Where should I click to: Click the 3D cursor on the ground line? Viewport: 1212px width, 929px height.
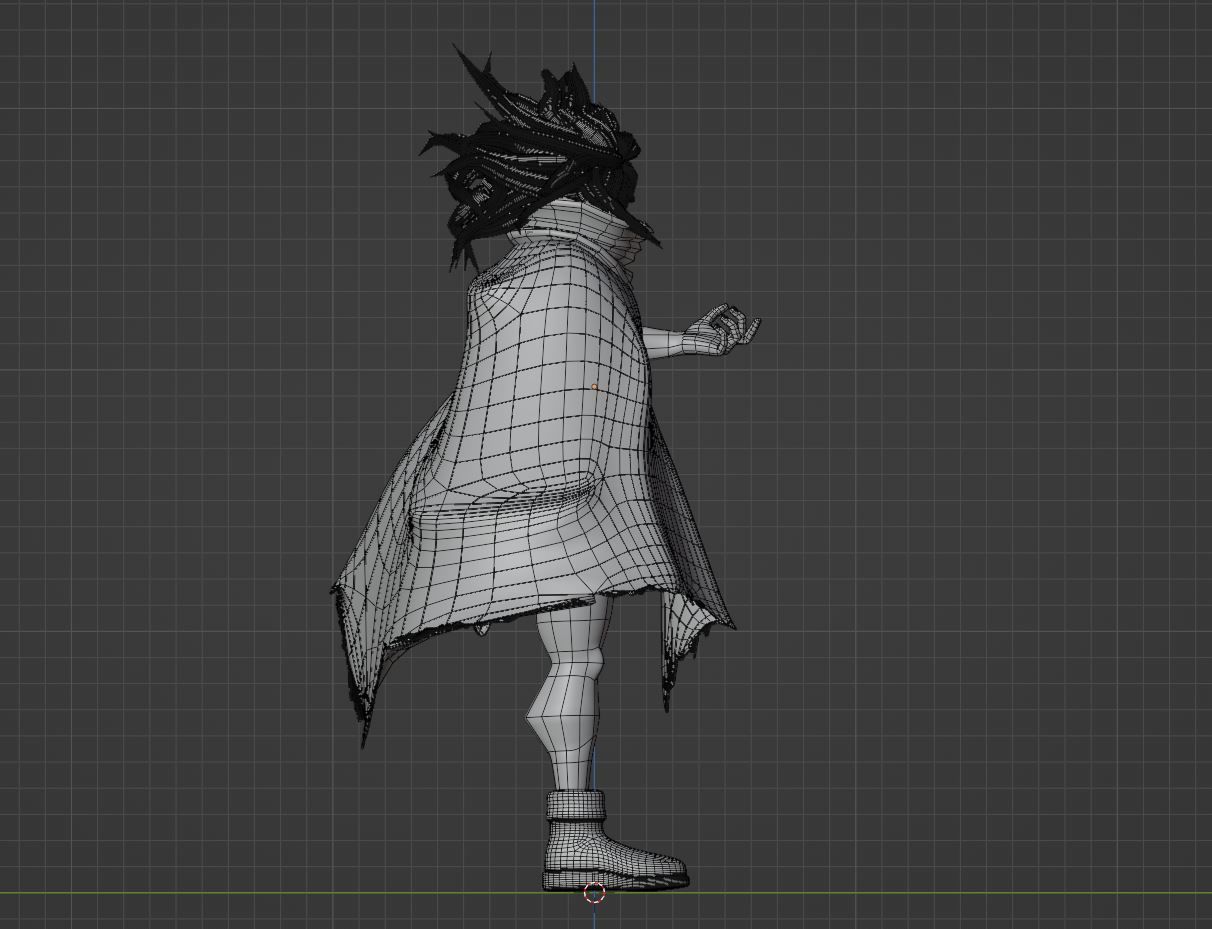click(x=594, y=893)
